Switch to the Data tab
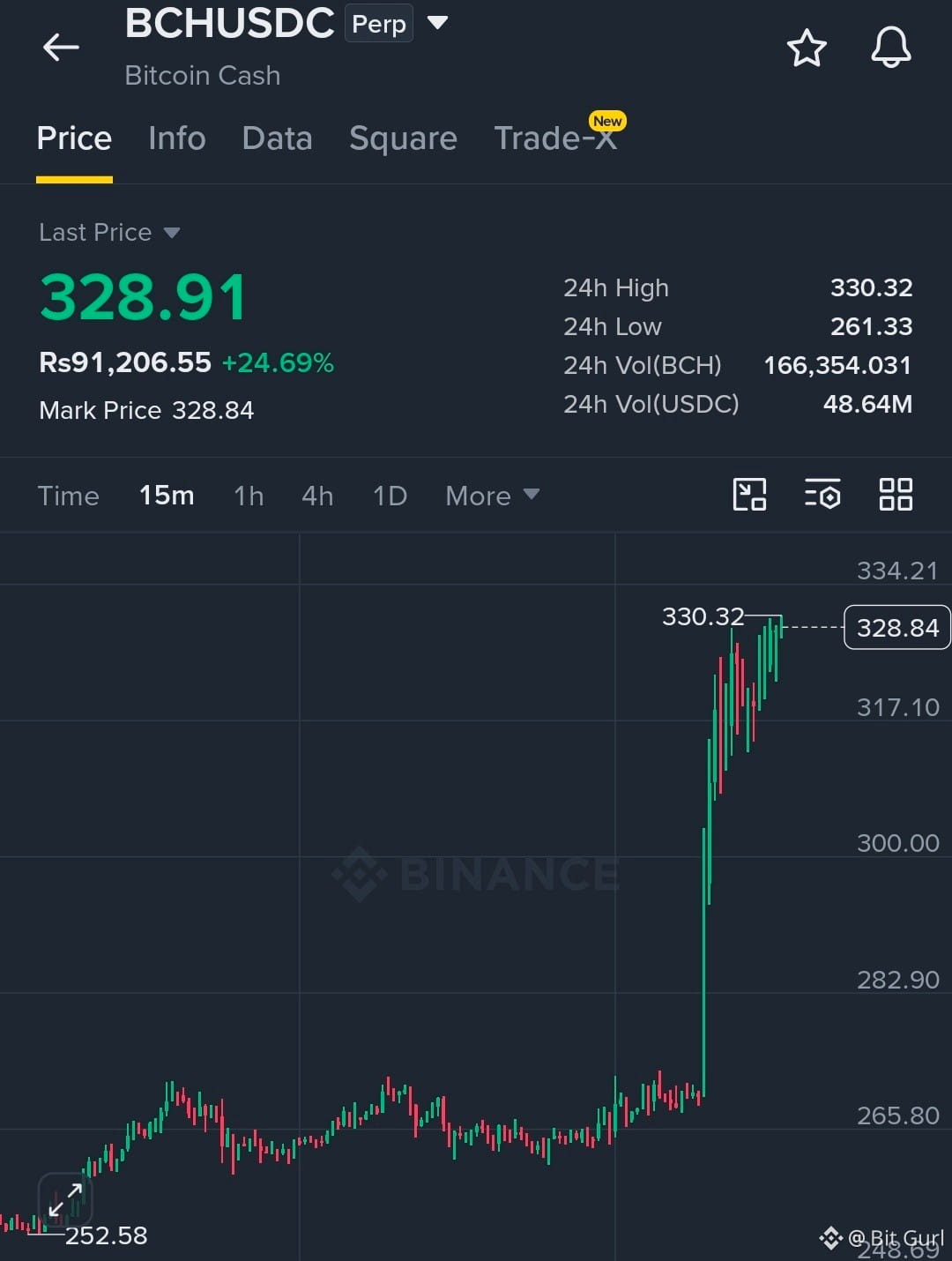Image resolution: width=952 pixels, height=1261 pixels. [x=277, y=138]
